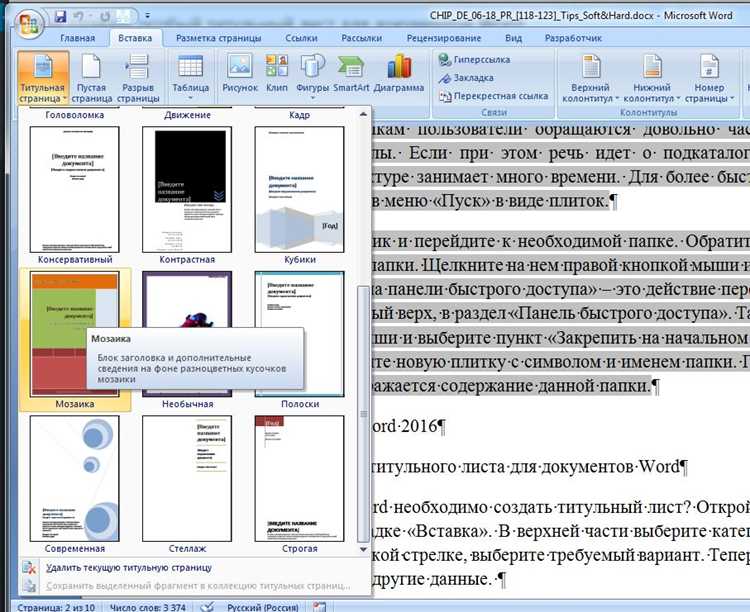Image resolution: width=750 pixels, height=612 pixels.
Task: Insert a Диаграмма chart
Action: pos(399,73)
